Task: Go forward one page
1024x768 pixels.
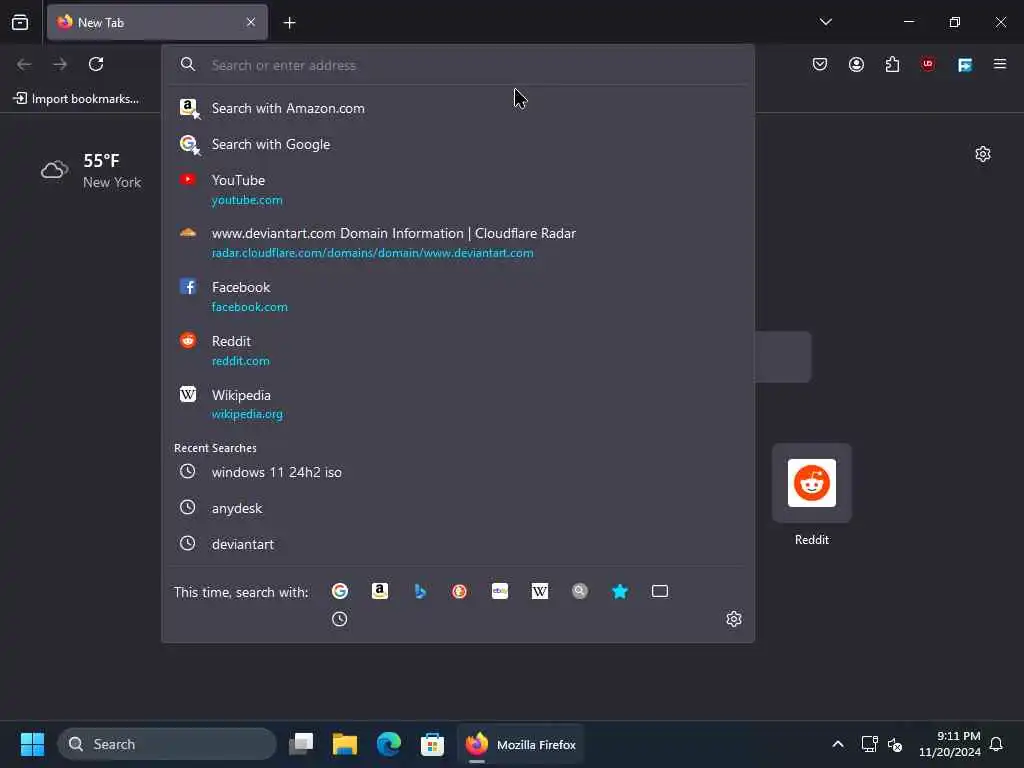Action: [60, 64]
